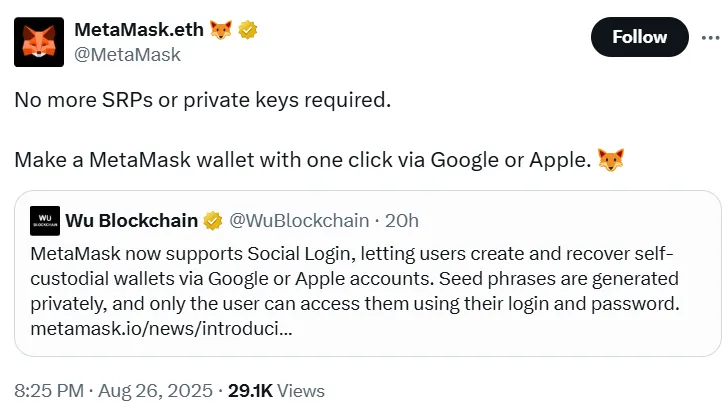The height and width of the screenshot is (420, 725).
Task: Click the 29.1K Views counter
Action: [x=276, y=391]
